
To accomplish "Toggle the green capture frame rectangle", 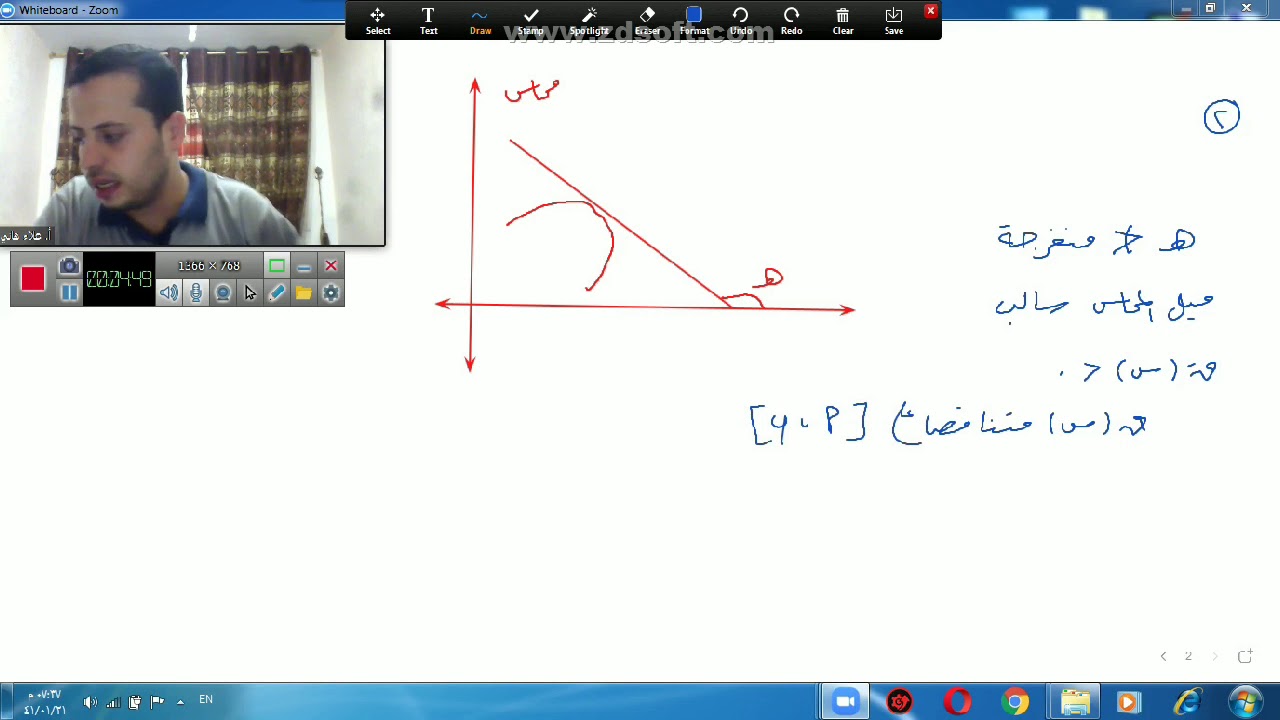I will click(277, 266).
